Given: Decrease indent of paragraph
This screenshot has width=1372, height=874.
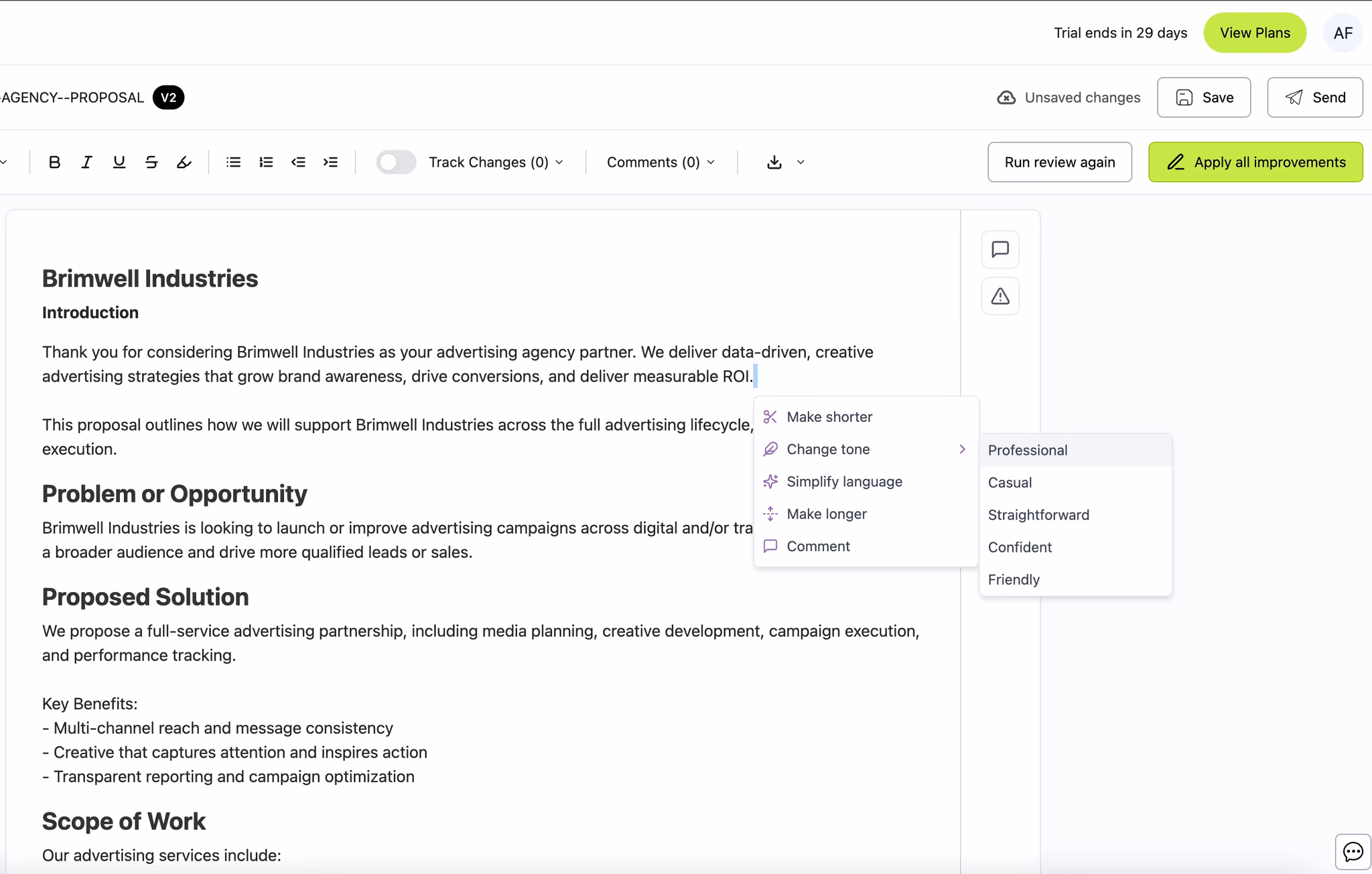Looking at the screenshot, I should (x=298, y=162).
